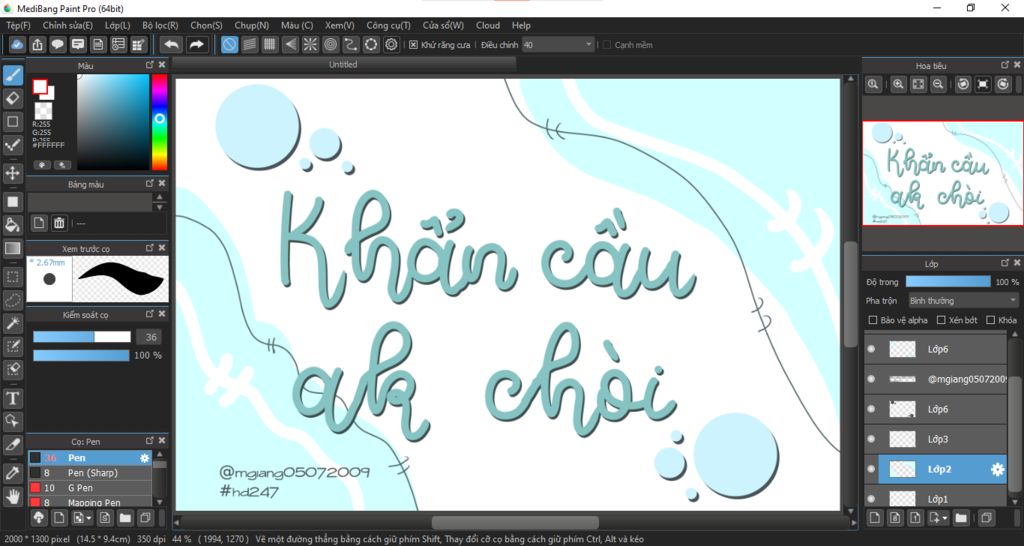Select the Lasso tool
1024x546 pixels.
[12, 300]
